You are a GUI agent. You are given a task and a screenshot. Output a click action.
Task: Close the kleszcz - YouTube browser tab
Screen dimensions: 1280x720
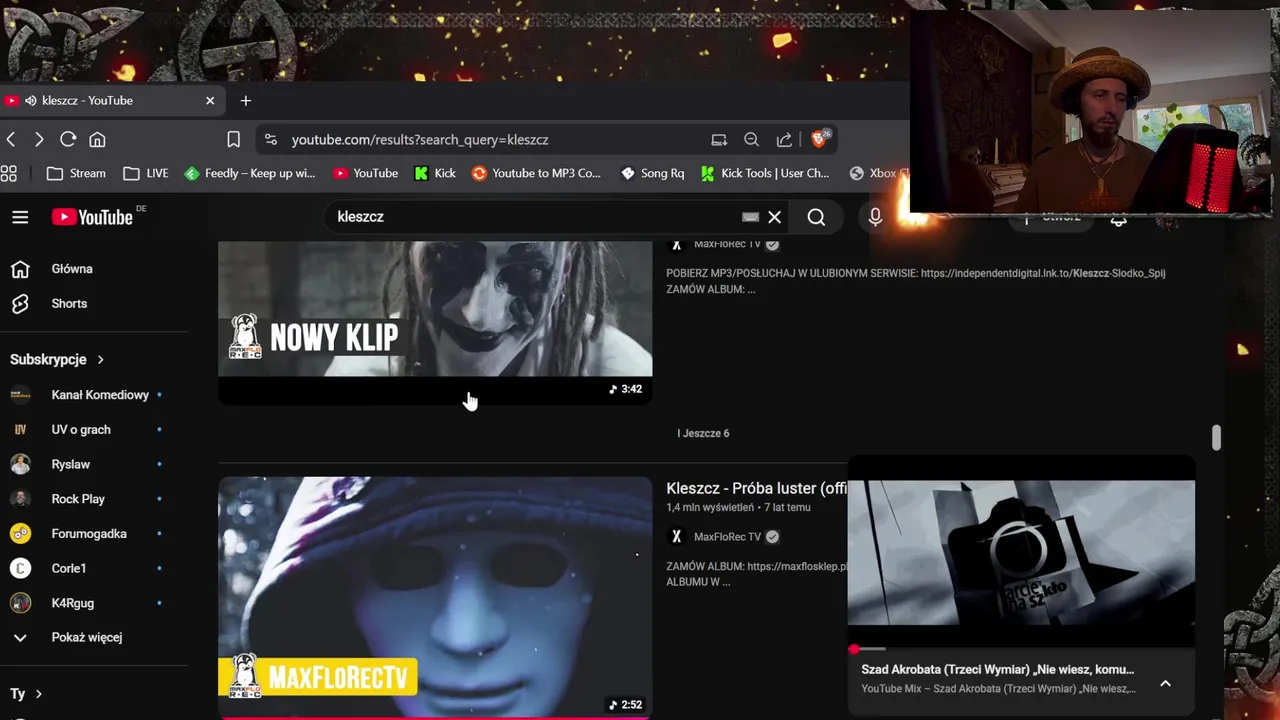(x=210, y=100)
